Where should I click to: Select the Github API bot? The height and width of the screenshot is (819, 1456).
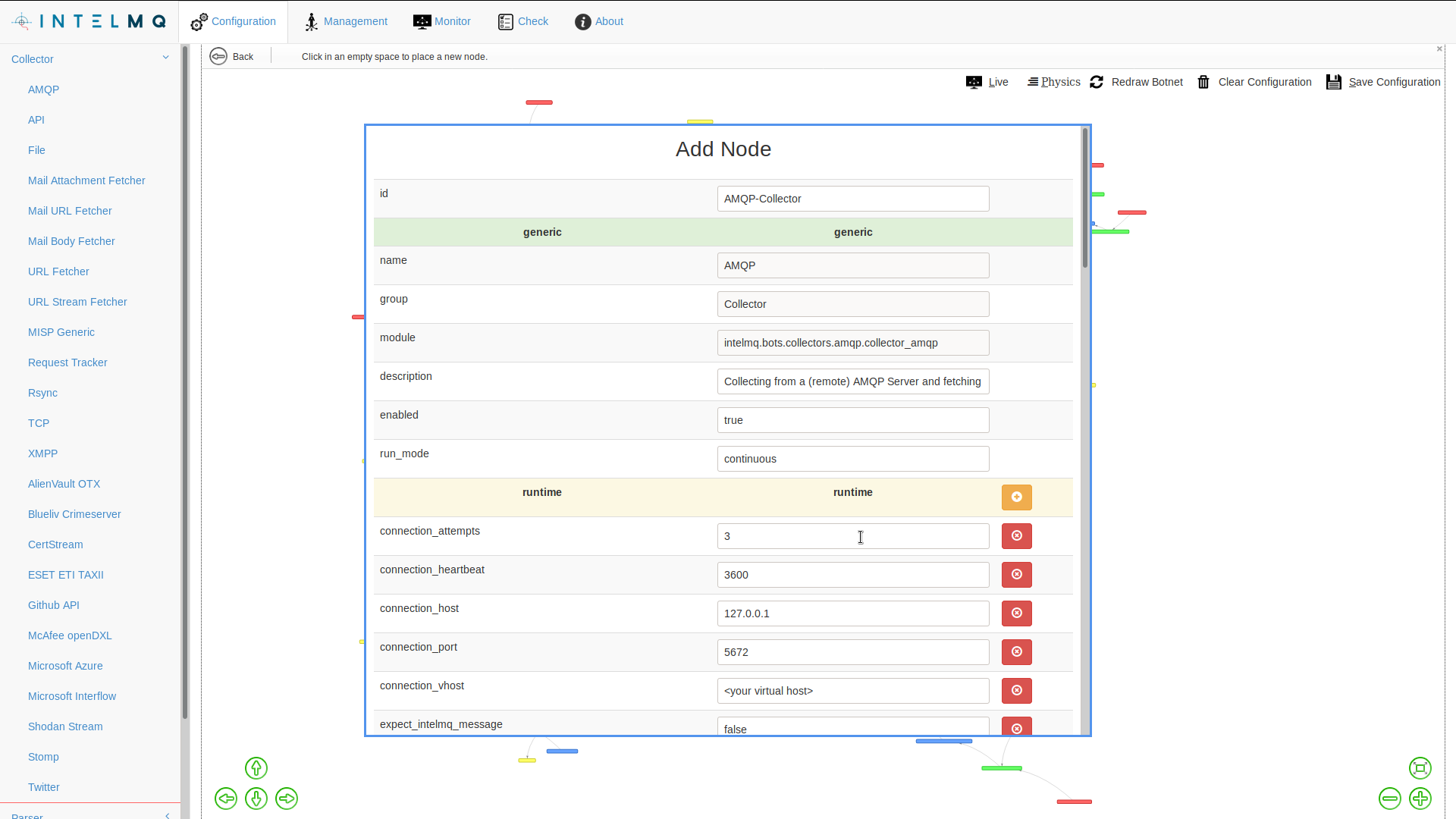click(54, 605)
